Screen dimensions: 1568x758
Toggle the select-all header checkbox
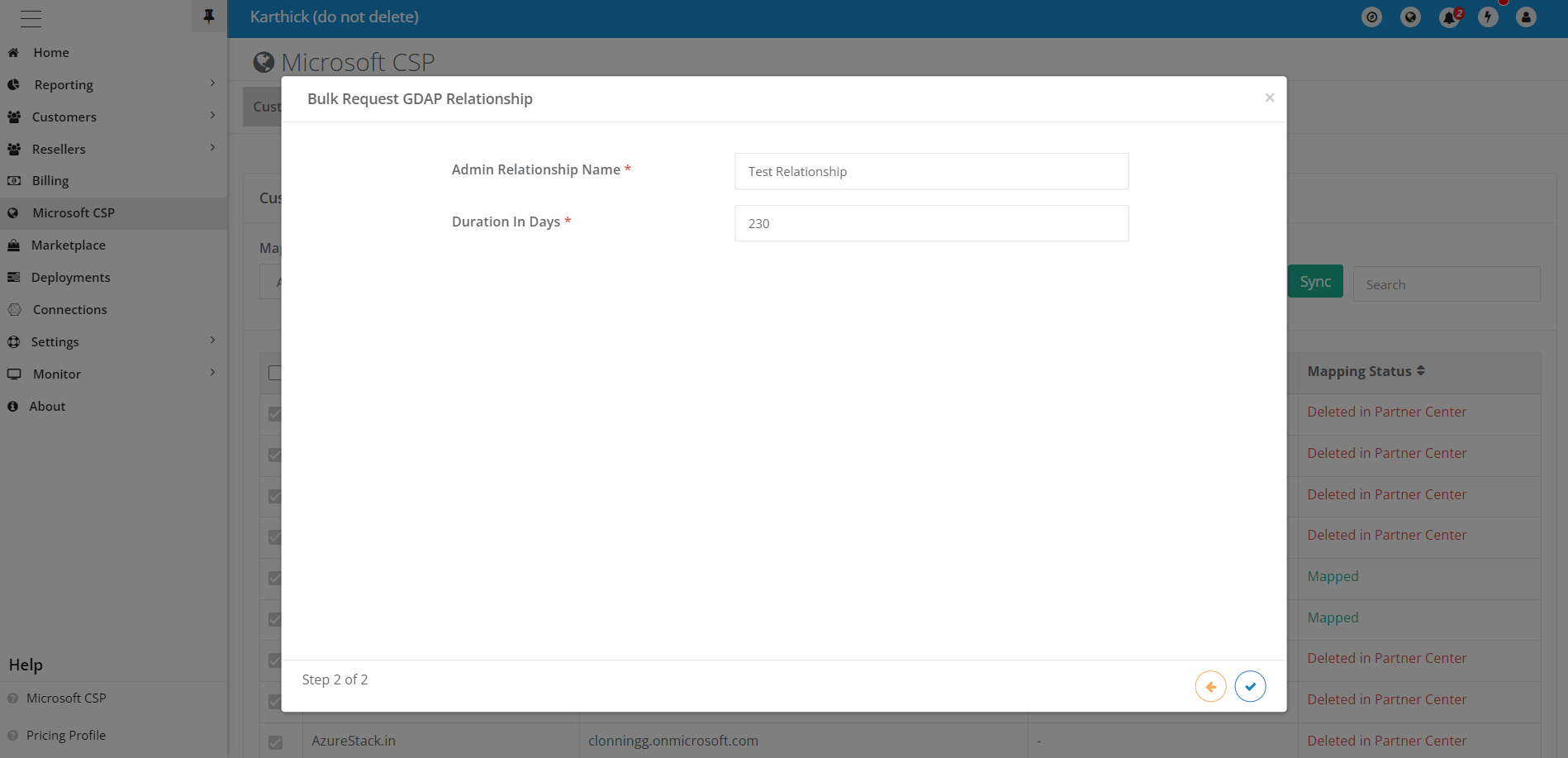[x=274, y=373]
